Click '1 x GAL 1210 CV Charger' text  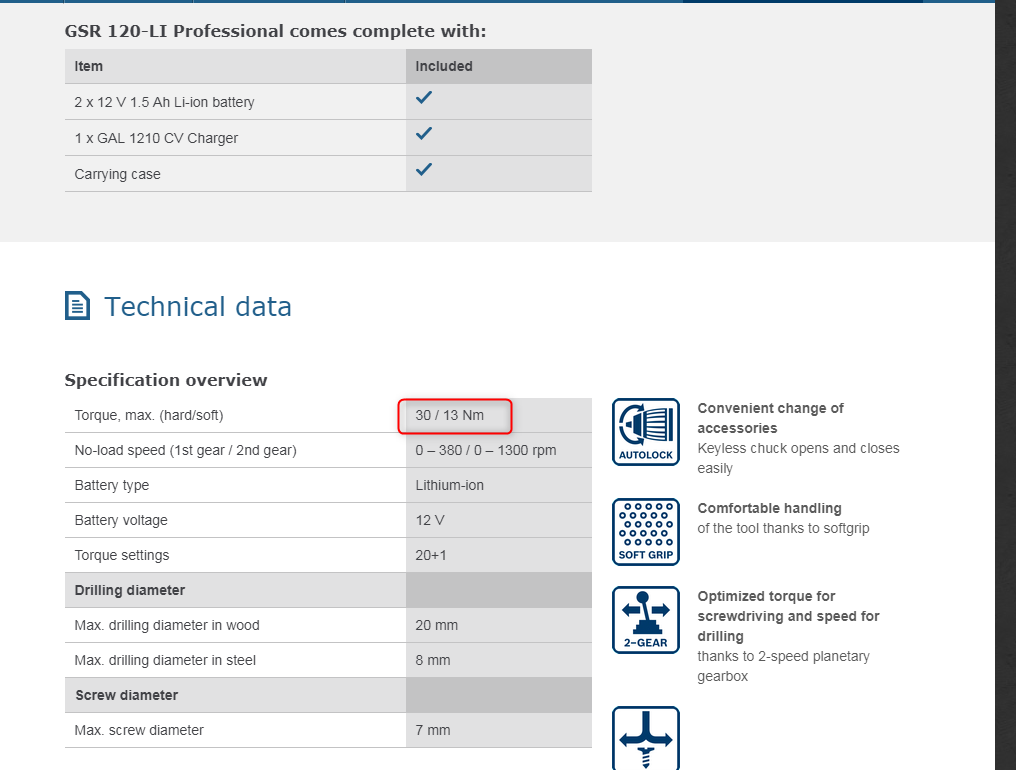[156, 138]
